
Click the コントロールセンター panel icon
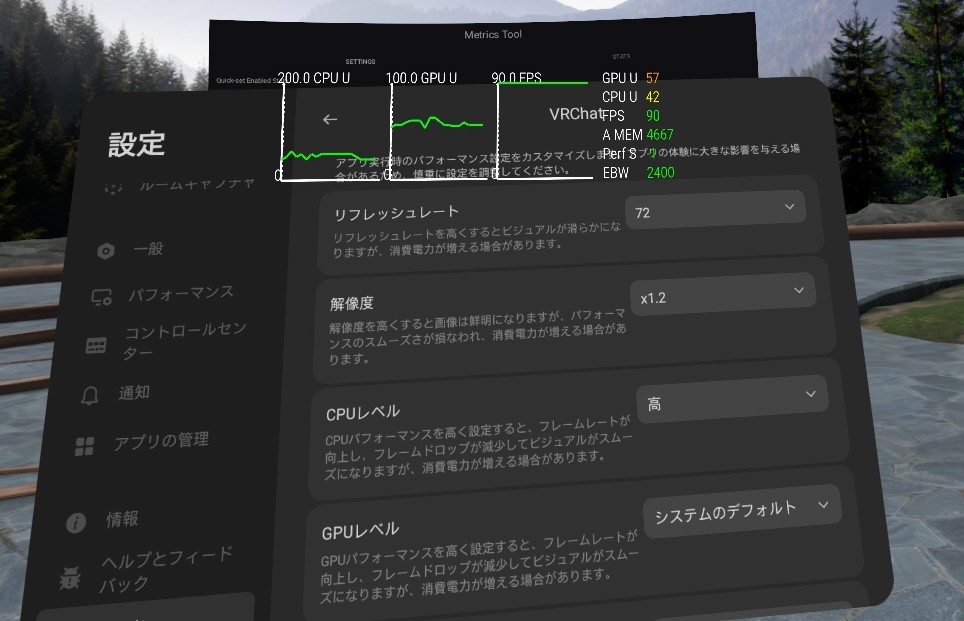pyautogui.click(x=96, y=346)
